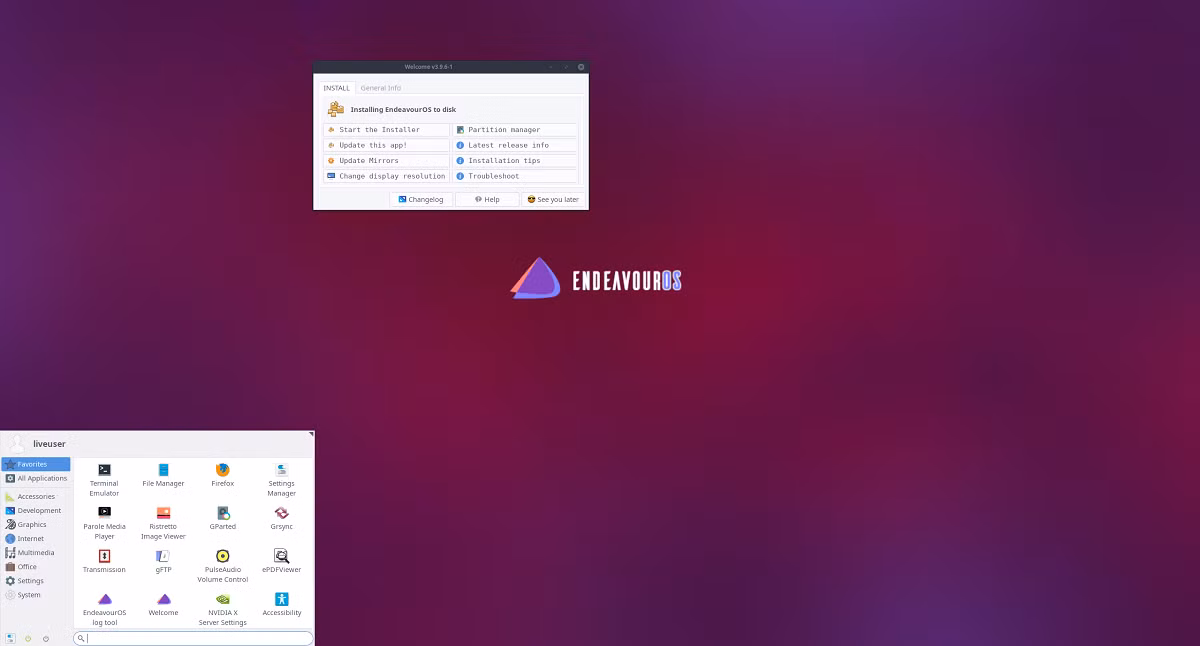This screenshot has width=1200, height=646.
Task: Launch the Firefox browser
Action: (222, 475)
